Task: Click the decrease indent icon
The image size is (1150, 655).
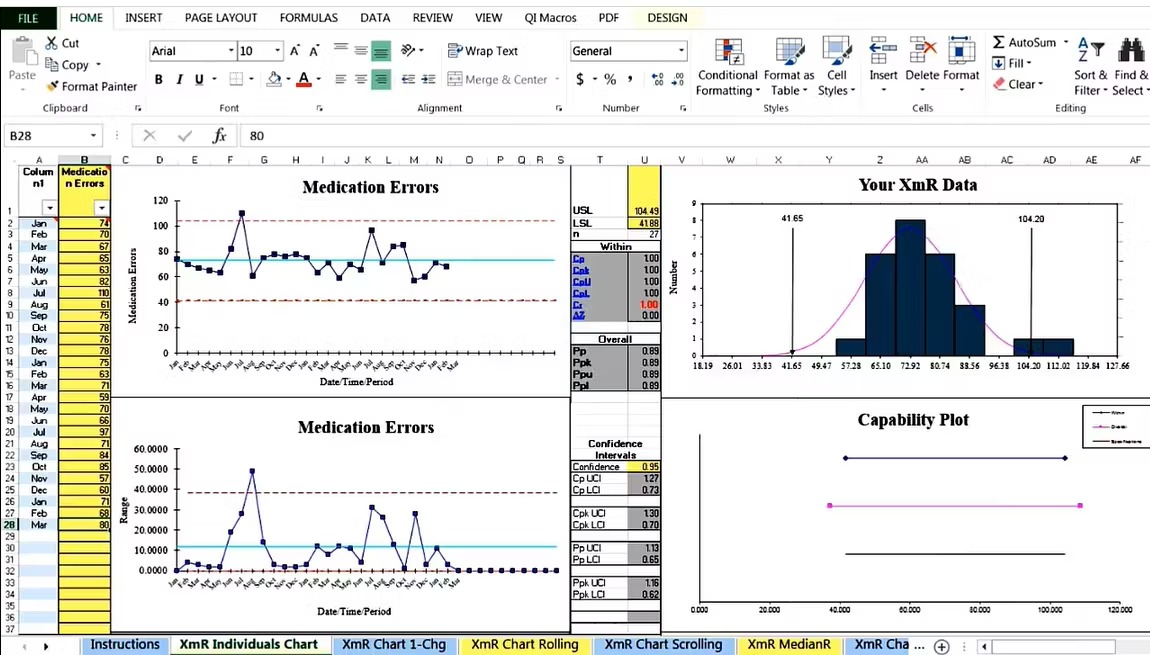Action: (x=409, y=79)
